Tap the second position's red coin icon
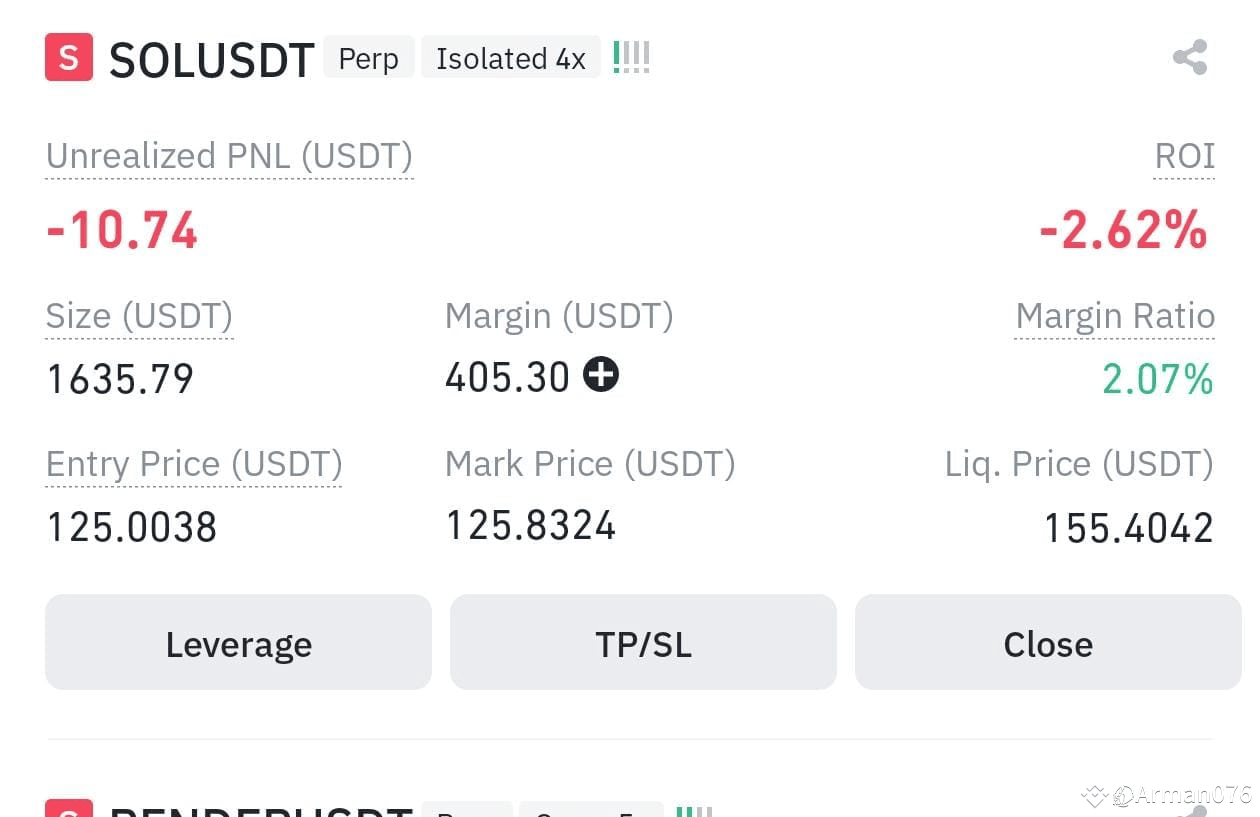 [69, 808]
